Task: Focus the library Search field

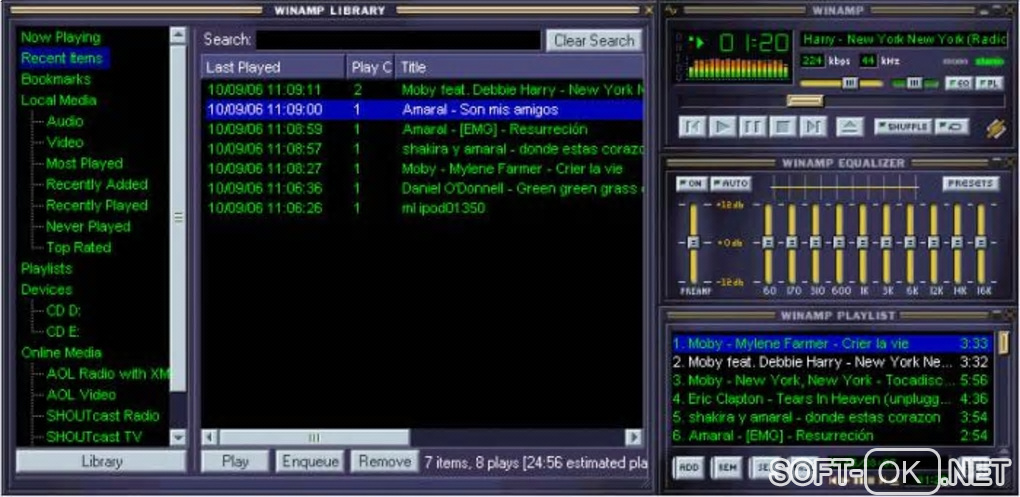Action: [398, 40]
